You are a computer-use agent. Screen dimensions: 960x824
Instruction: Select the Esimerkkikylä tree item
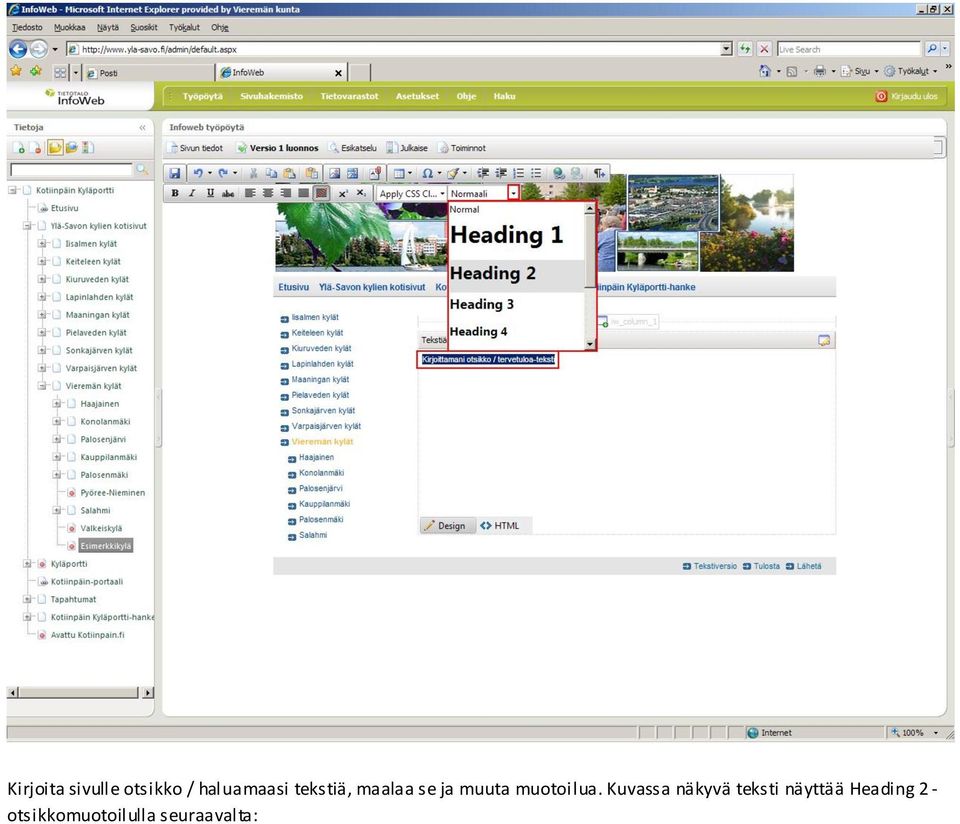tap(105, 545)
